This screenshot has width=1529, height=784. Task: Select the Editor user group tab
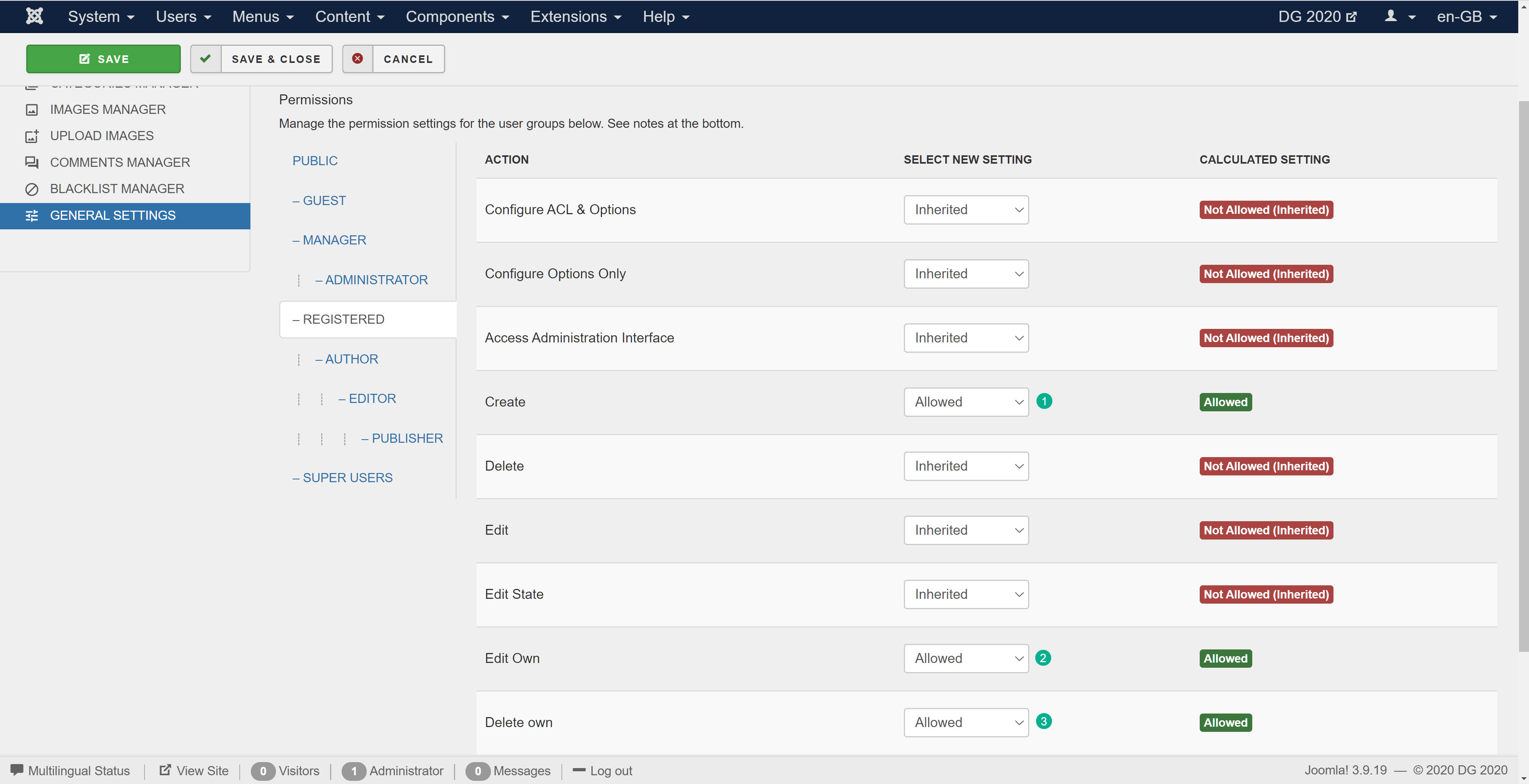(367, 398)
